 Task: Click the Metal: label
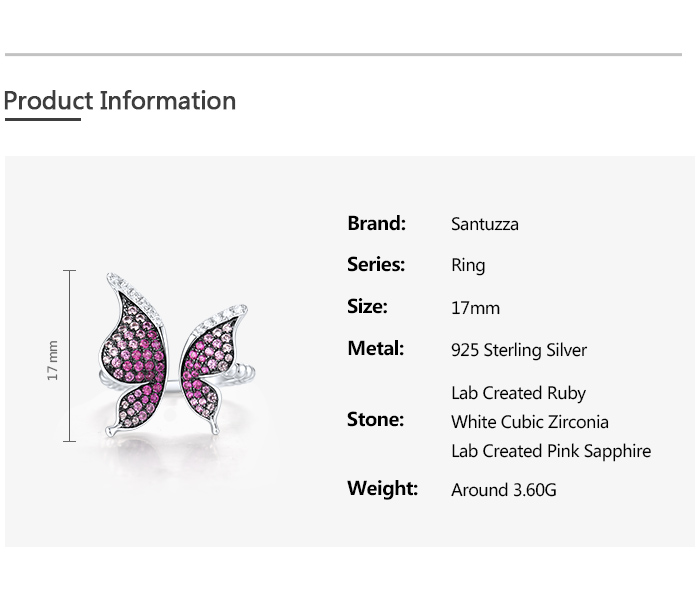[x=376, y=348]
